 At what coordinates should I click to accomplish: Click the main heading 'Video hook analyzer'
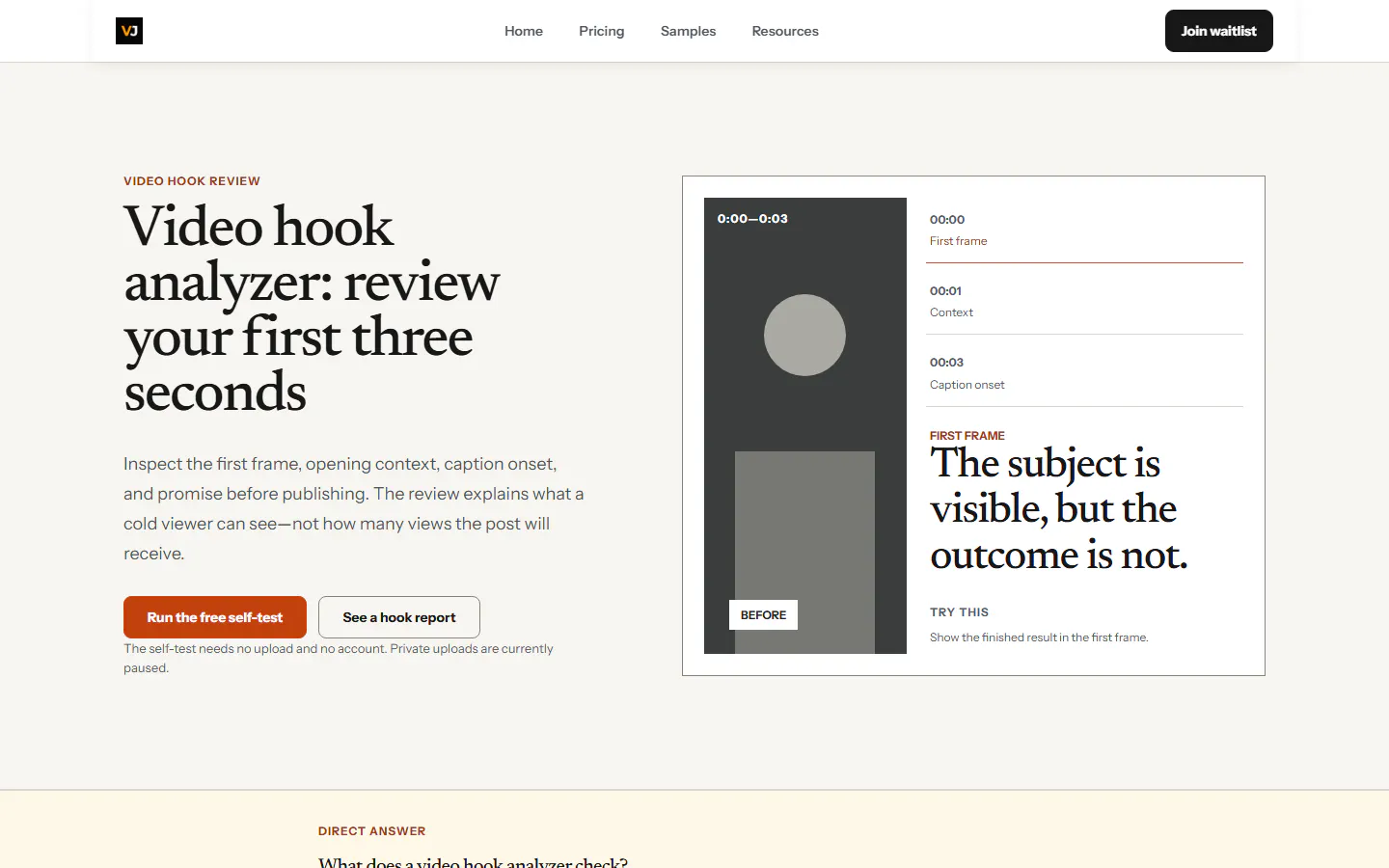(x=312, y=309)
